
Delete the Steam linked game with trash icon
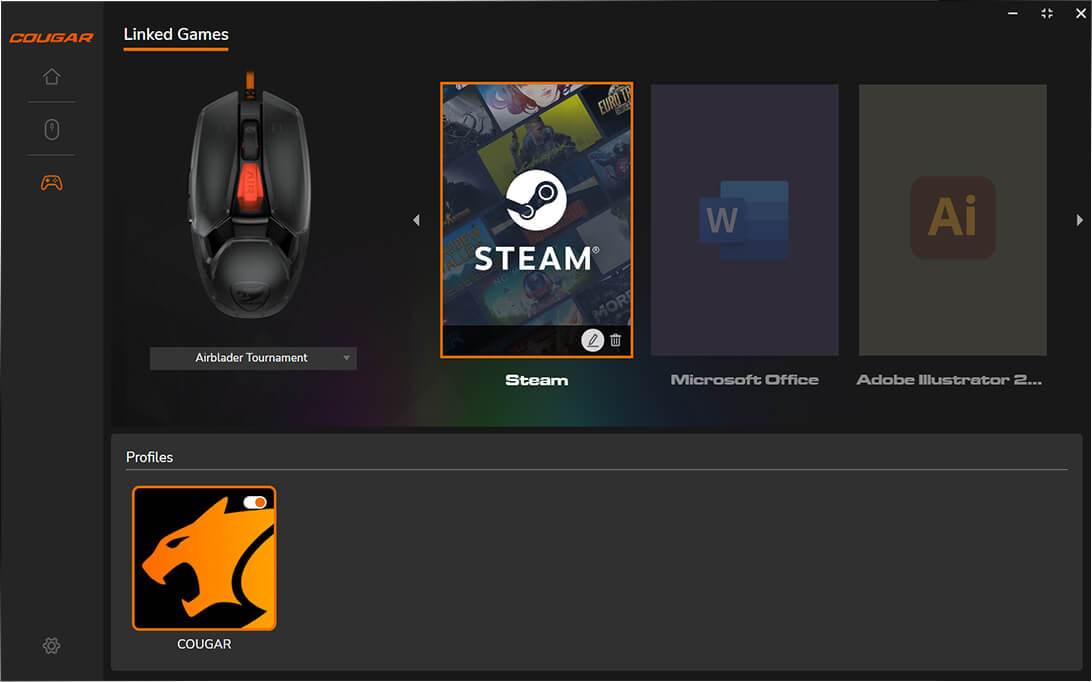616,340
